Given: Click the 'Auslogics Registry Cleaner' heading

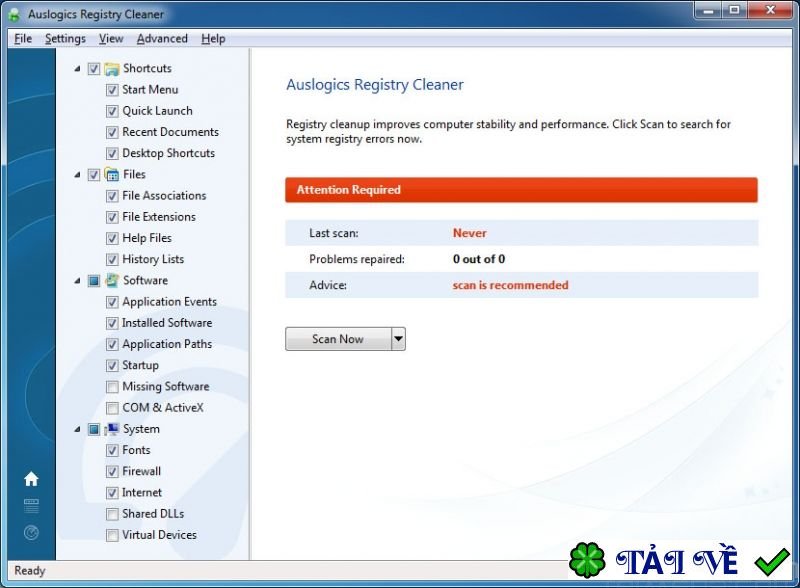Looking at the screenshot, I should pos(374,84).
